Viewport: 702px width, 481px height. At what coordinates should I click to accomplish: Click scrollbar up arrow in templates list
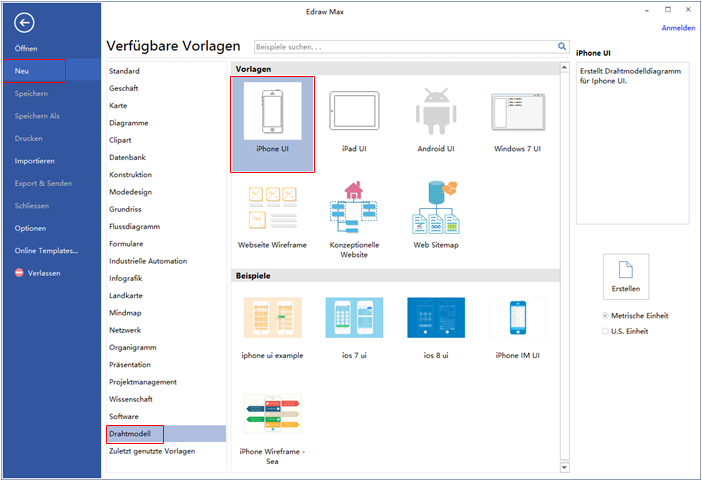pyautogui.click(x=565, y=68)
